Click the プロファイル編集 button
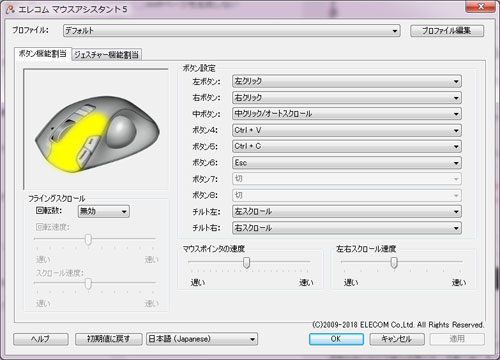This screenshot has width=500, height=360. click(447, 31)
